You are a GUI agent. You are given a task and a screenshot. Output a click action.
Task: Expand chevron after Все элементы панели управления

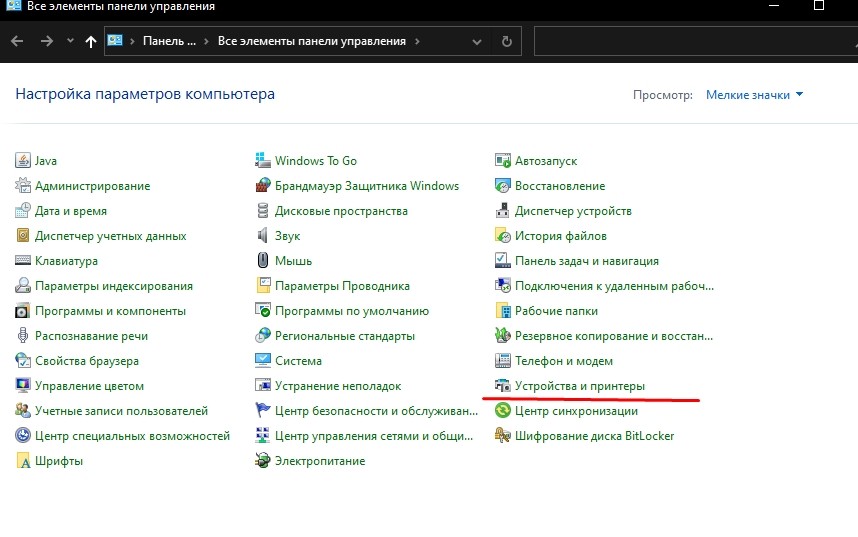click(417, 41)
